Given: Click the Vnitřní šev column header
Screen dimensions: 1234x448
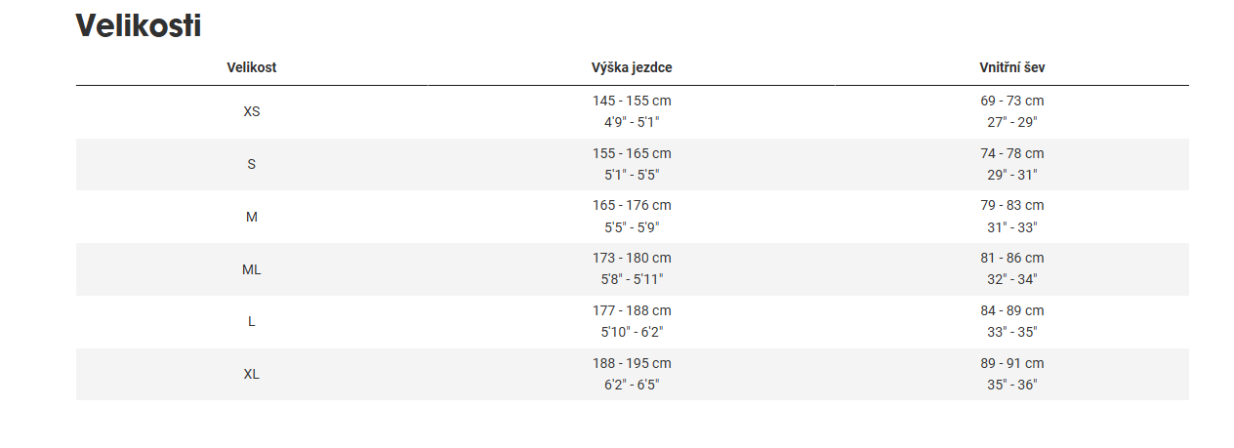Looking at the screenshot, I should pos(1012,68).
